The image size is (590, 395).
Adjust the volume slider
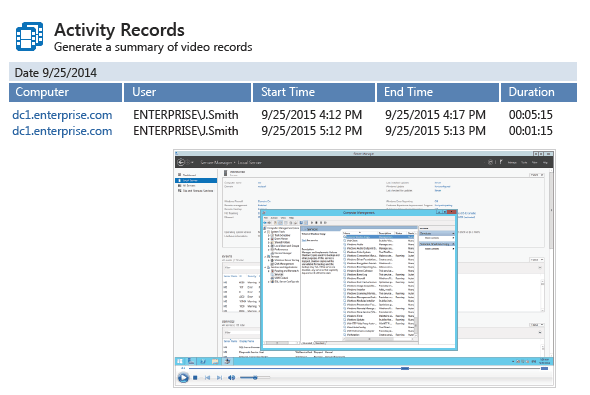255,377
